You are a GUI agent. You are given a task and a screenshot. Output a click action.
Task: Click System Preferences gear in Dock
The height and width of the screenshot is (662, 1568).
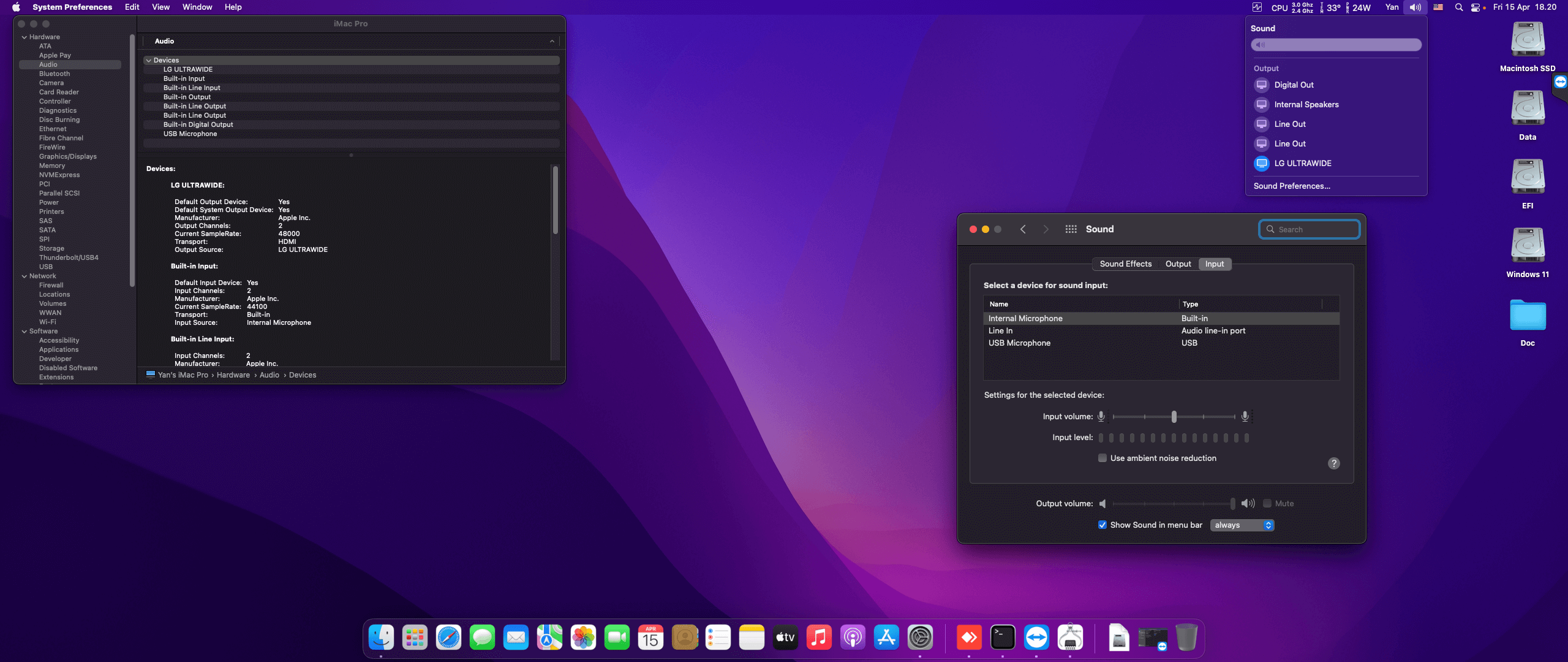point(920,638)
